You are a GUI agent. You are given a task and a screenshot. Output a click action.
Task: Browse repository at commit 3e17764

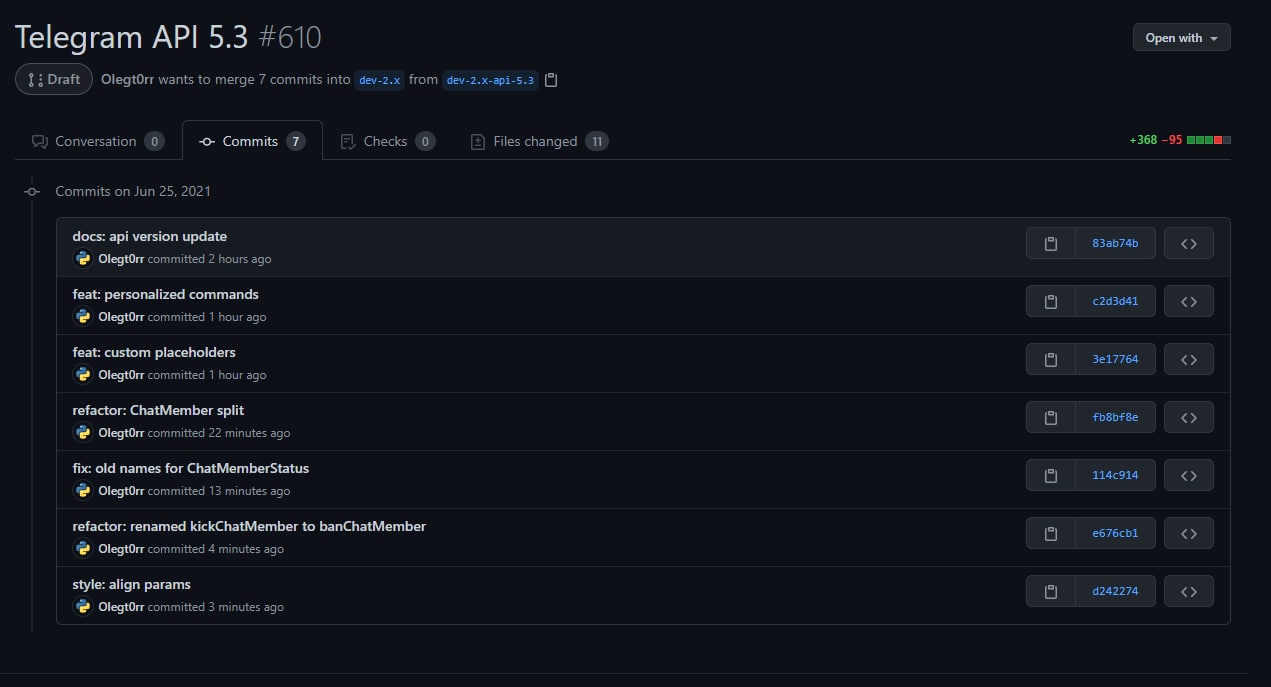pos(1189,359)
